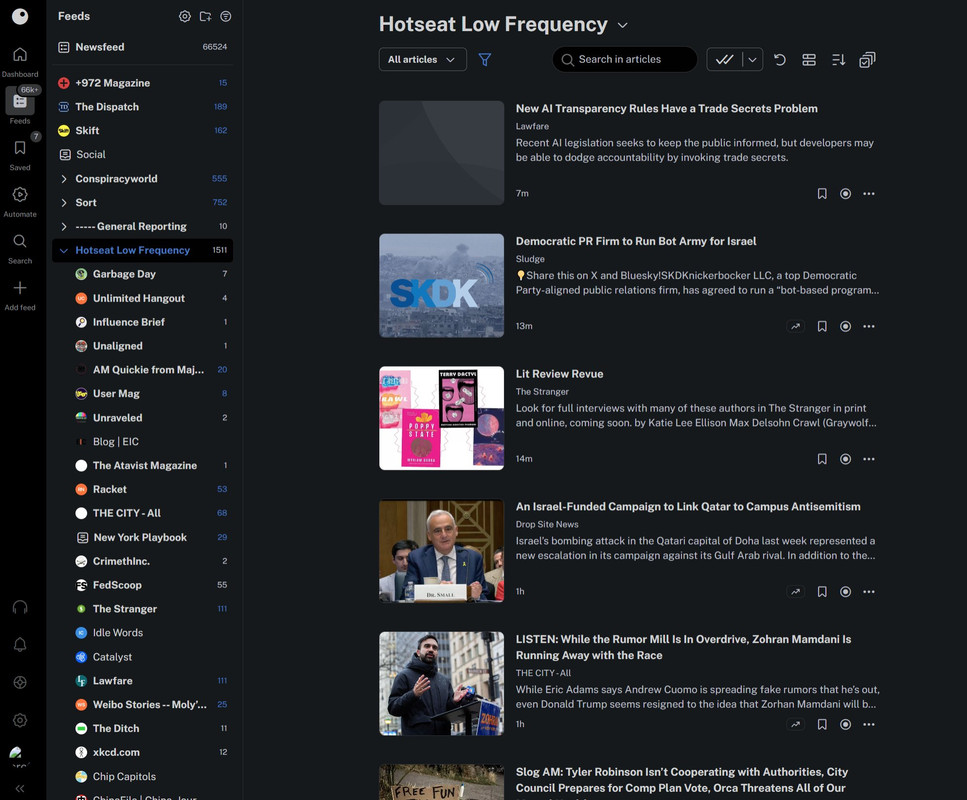Expand the General Reporting folder

click(64, 226)
